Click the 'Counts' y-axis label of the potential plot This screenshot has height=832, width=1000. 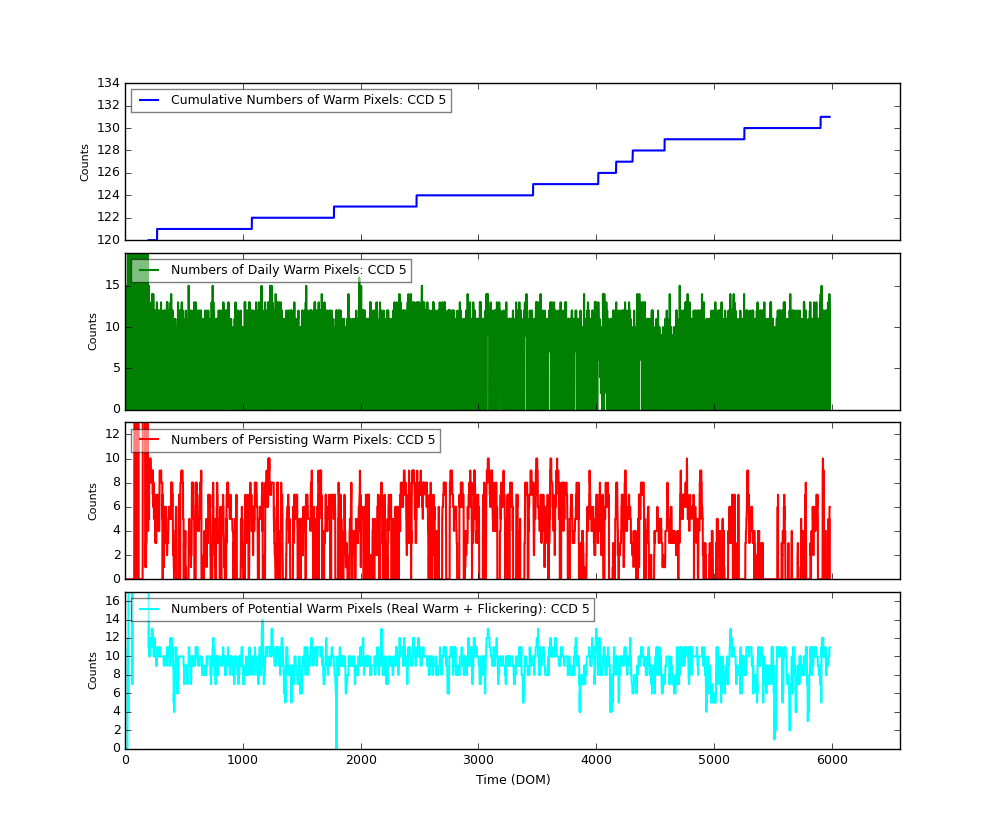[92, 671]
